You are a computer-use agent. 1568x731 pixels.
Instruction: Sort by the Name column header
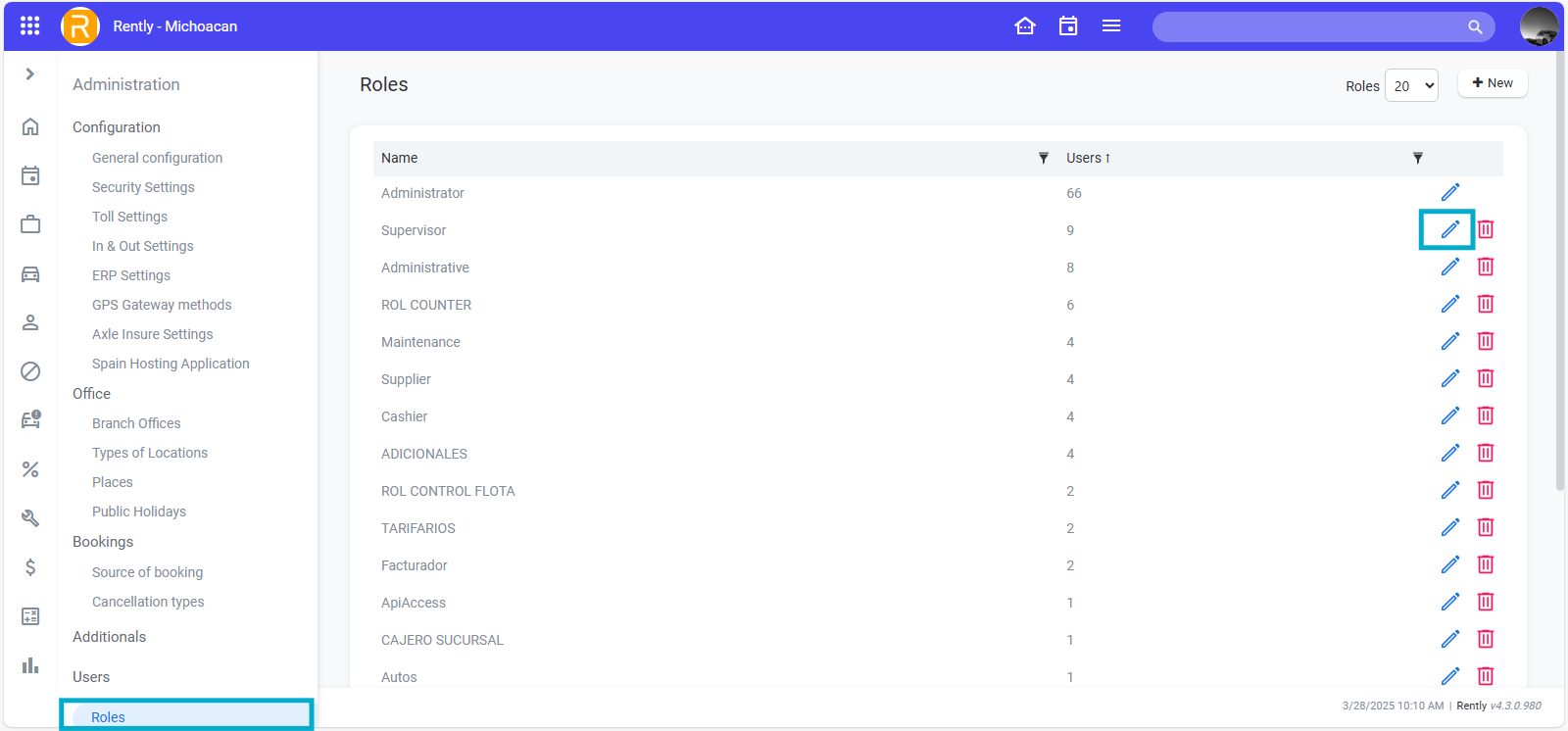coord(400,158)
